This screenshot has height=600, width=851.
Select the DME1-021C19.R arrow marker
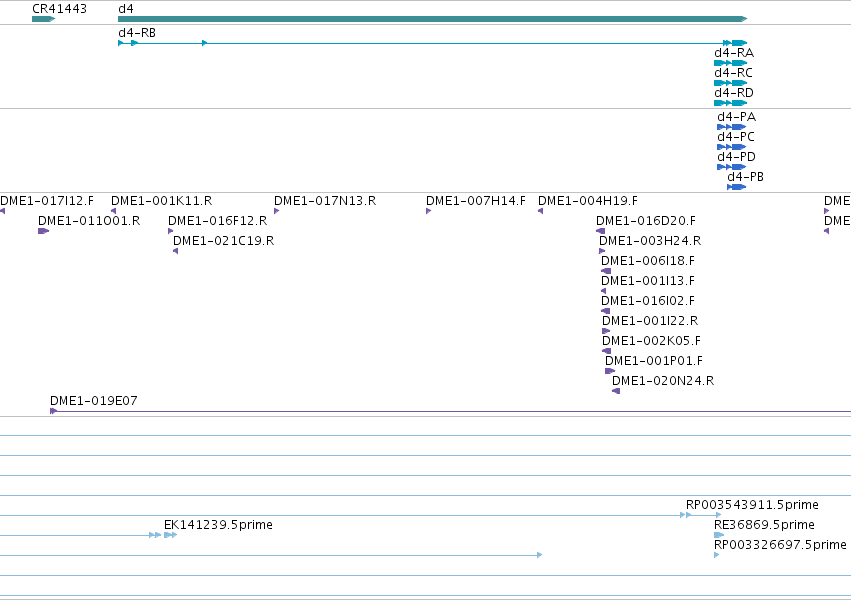[x=175, y=251]
